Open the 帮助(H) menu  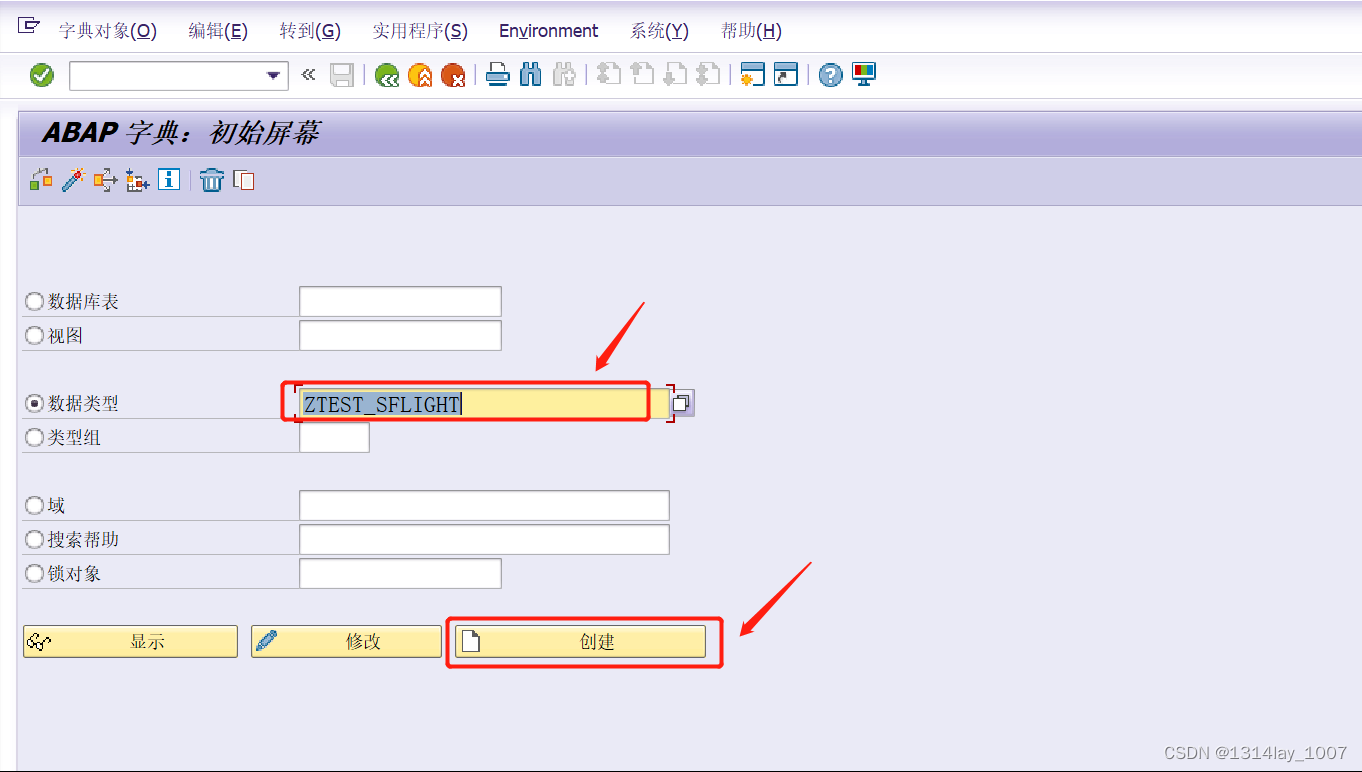coord(751,31)
